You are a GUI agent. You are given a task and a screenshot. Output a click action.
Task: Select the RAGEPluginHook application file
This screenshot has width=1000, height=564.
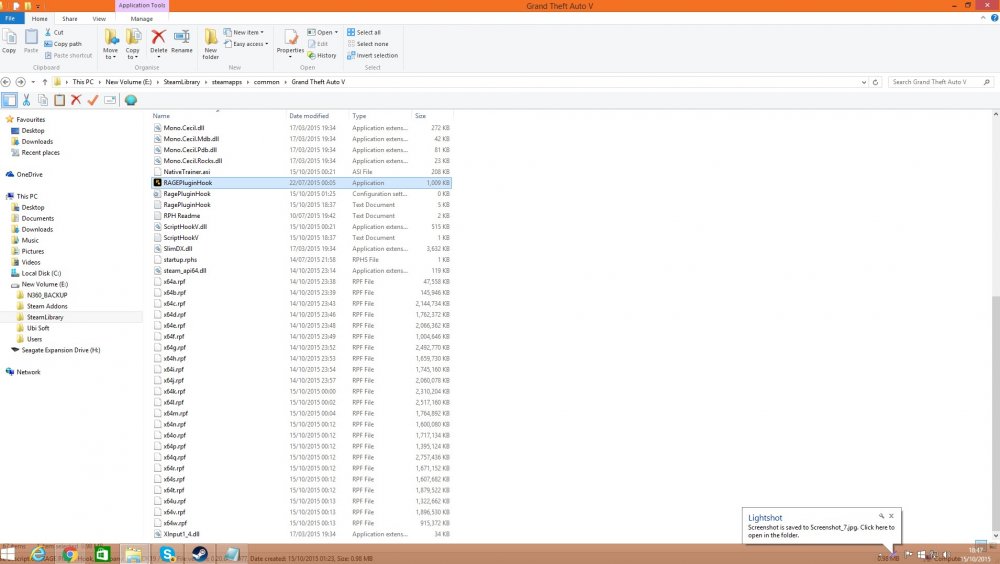[301, 182]
